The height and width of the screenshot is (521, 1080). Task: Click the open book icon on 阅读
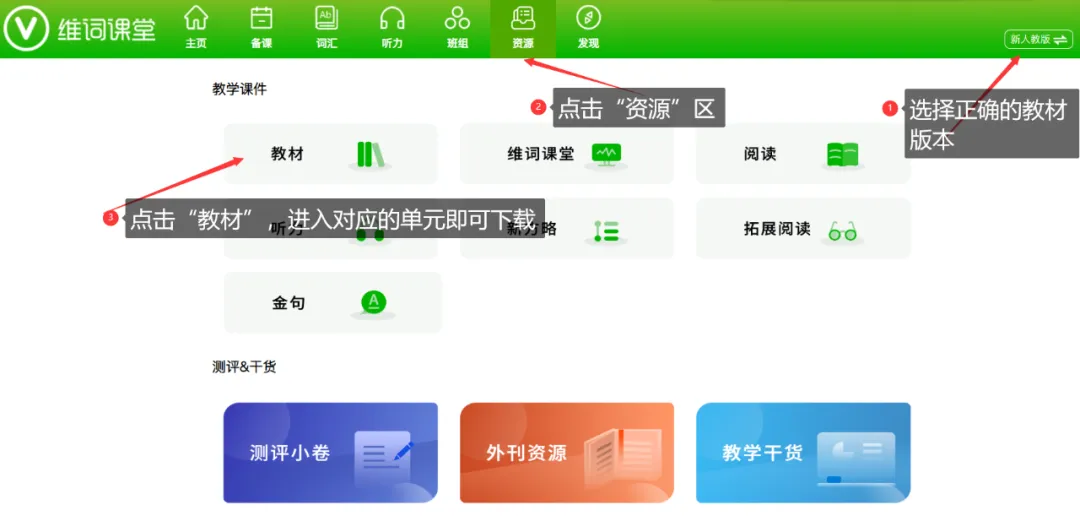tap(842, 154)
